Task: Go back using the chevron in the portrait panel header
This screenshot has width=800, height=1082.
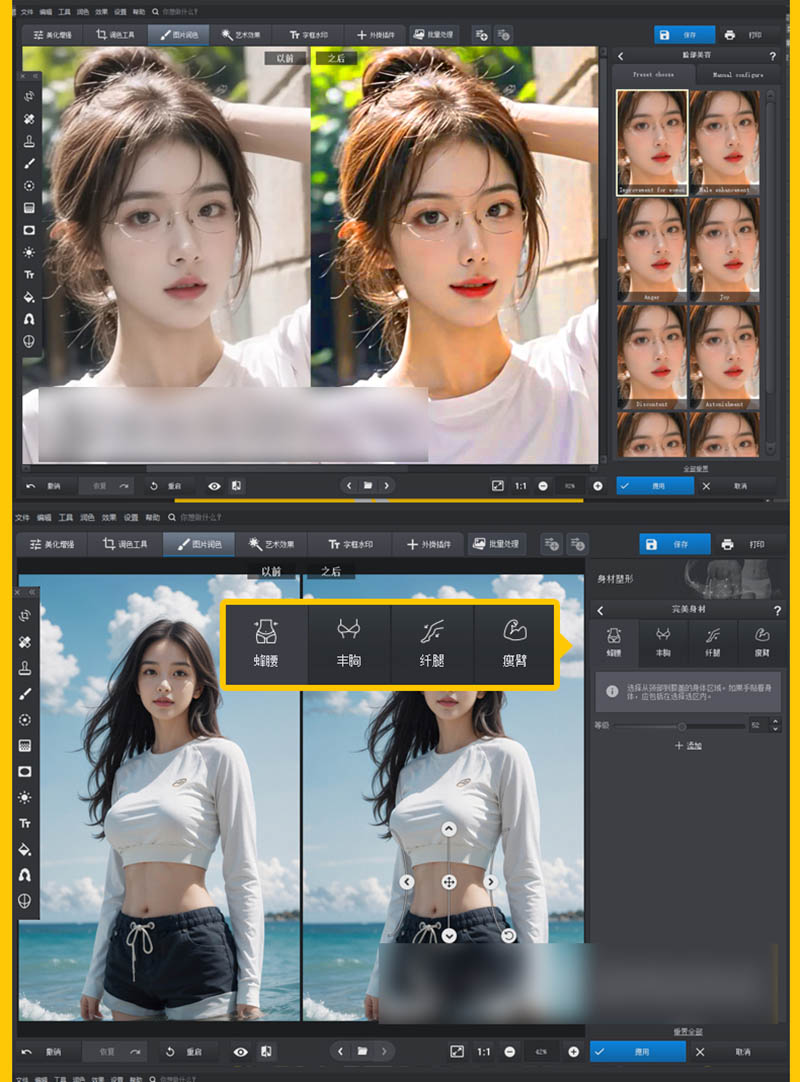Action: click(x=620, y=56)
